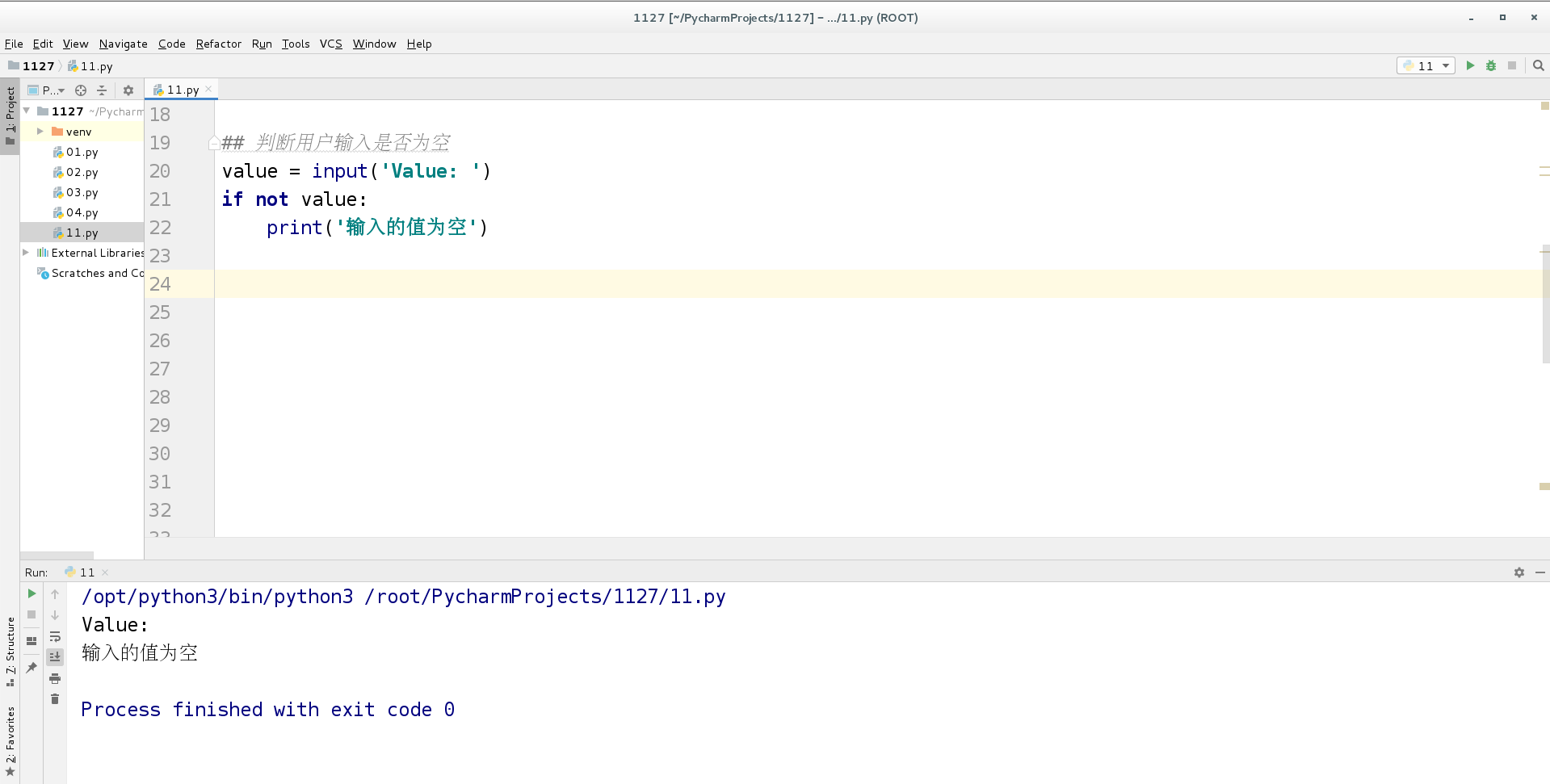Select Scratches and Consoles node
Image resolution: width=1550 pixels, height=784 pixels.
(x=90, y=273)
